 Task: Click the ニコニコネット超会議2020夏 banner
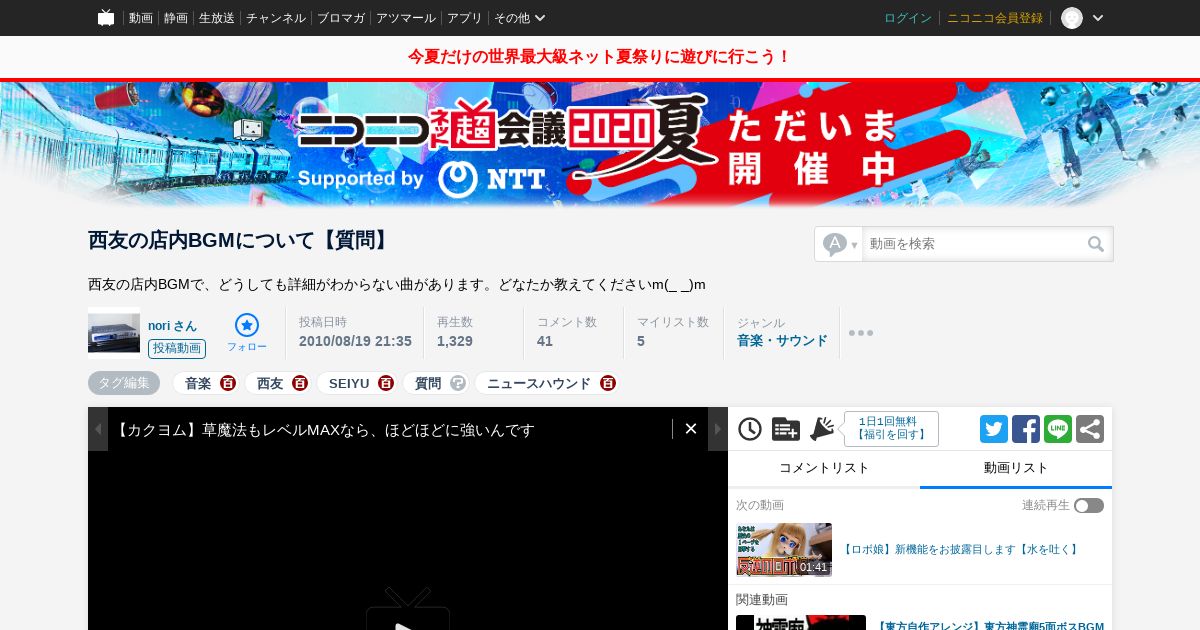point(600,144)
